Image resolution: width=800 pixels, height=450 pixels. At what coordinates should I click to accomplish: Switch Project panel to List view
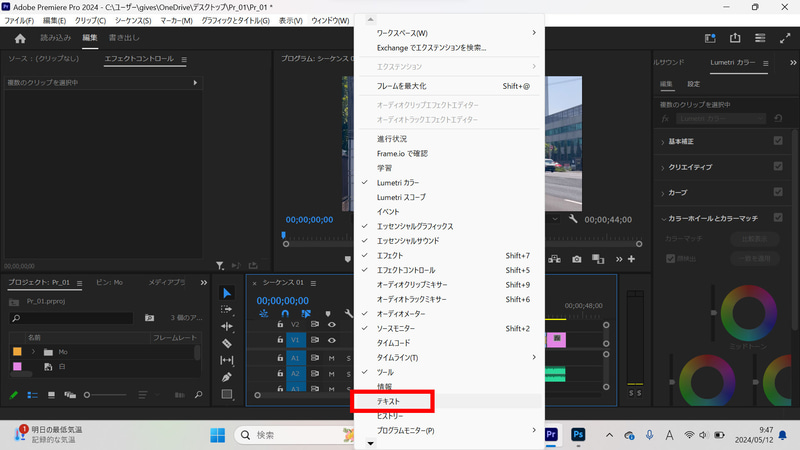click(32, 395)
